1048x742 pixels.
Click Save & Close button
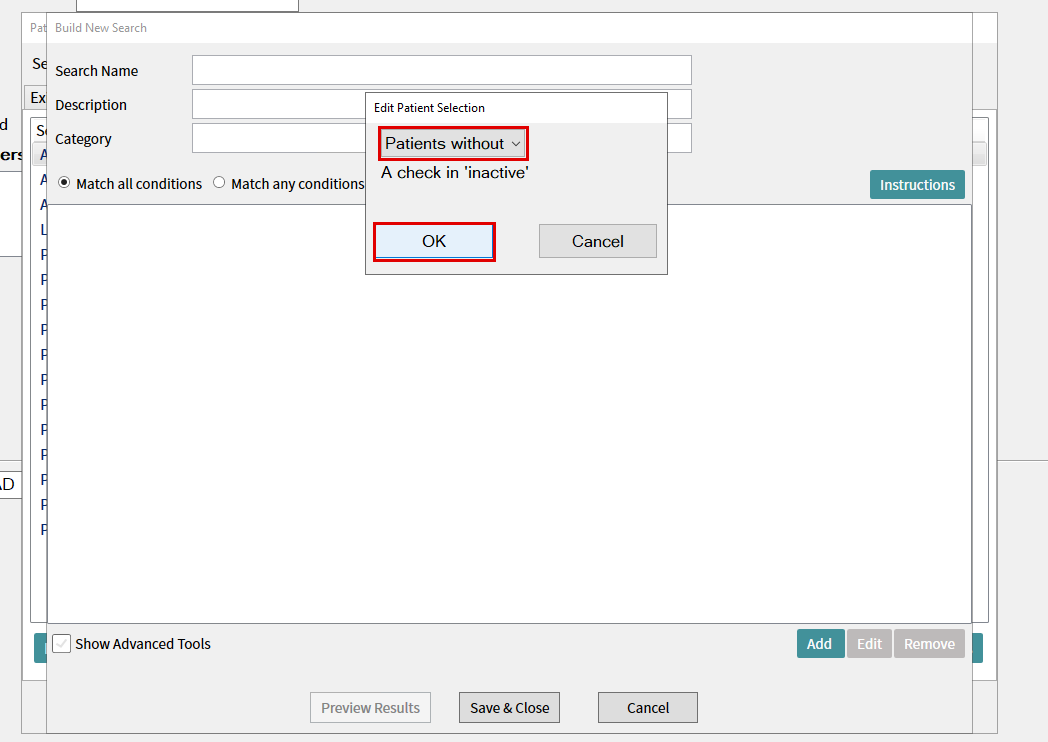[509, 708]
